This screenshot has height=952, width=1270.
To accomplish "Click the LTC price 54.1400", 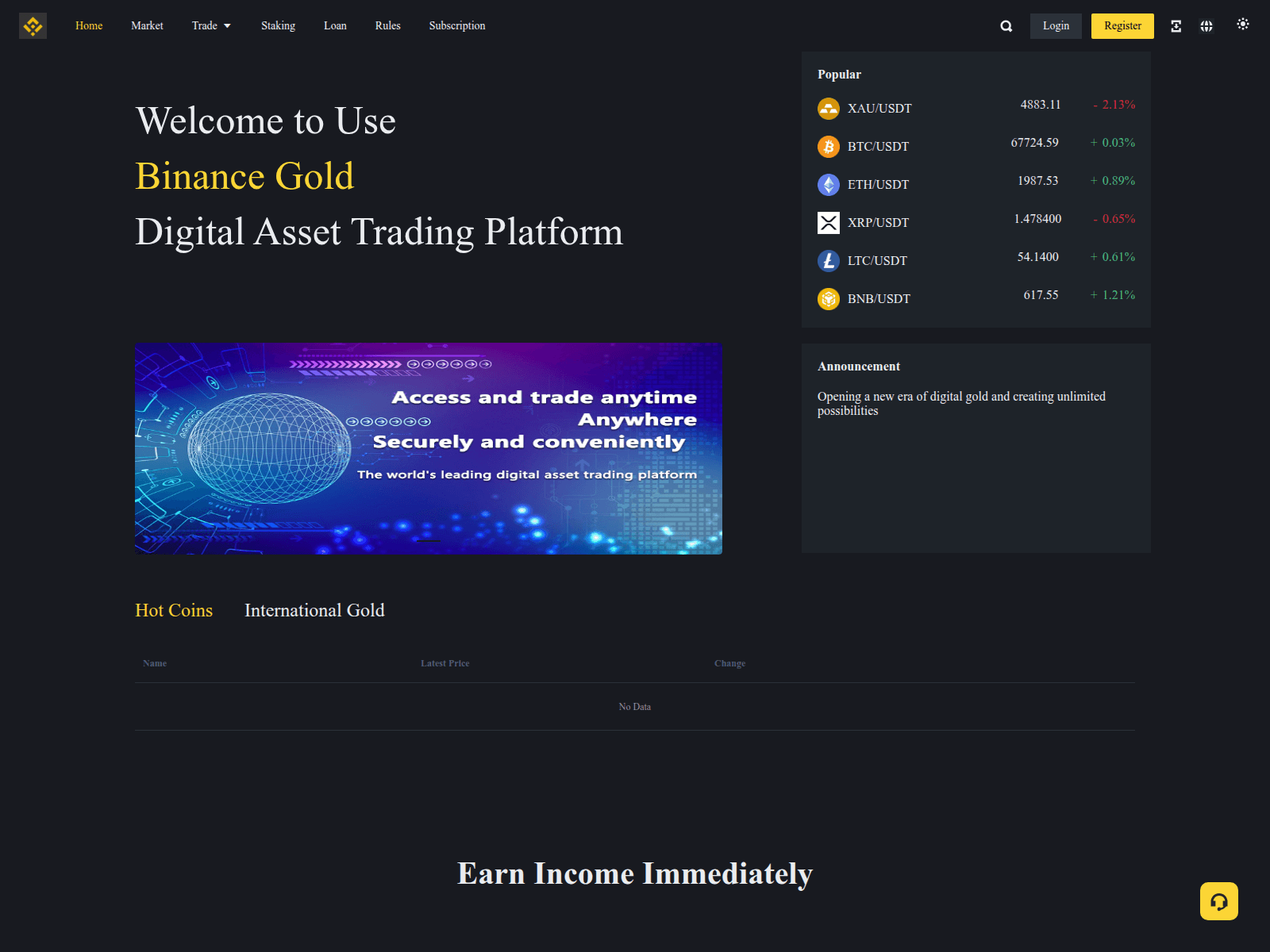I will (x=1037, y=257).
